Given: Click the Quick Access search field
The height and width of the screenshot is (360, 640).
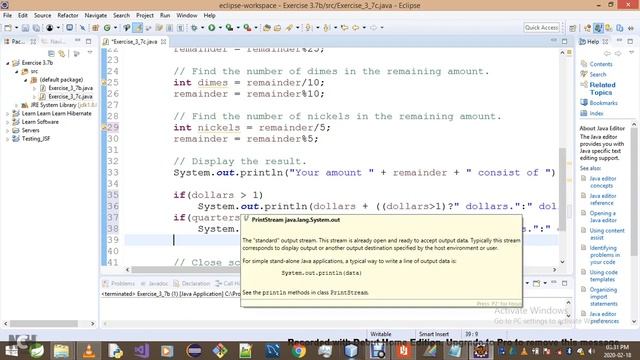Looking at the screenshot, I should pos(541,27).
